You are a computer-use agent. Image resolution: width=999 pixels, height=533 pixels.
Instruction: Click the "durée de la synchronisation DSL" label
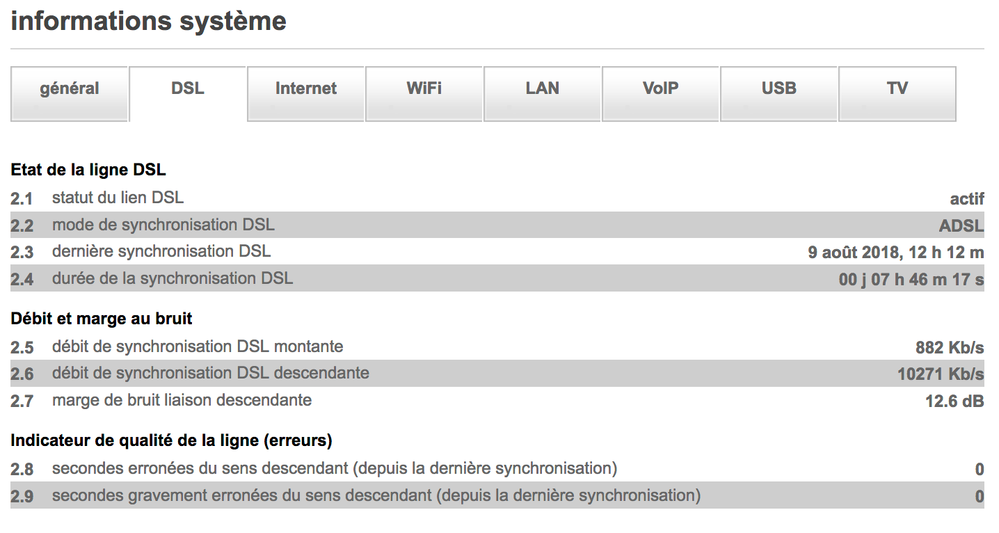pyautogui.click(x=172, y=278)
